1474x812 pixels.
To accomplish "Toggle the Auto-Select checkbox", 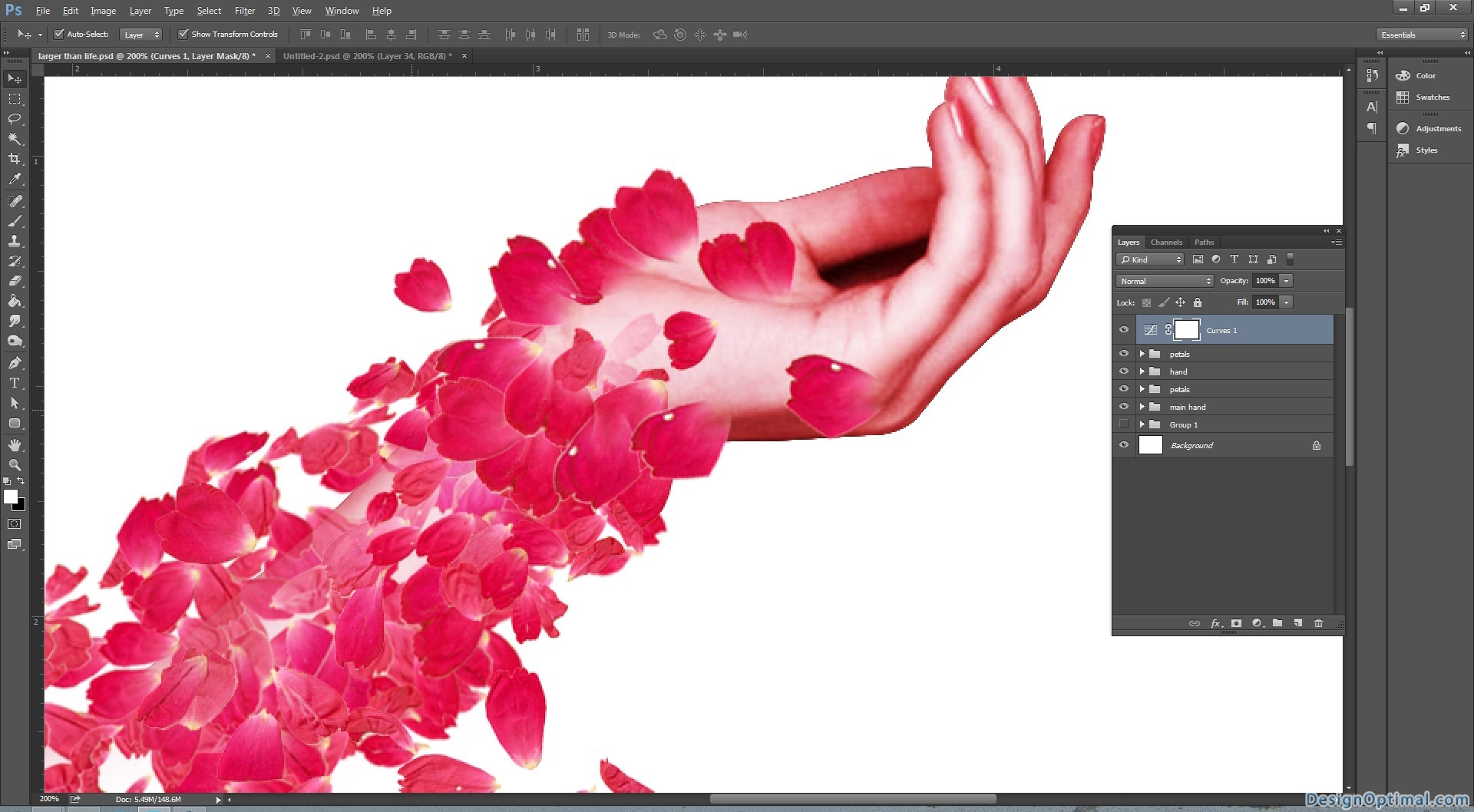I will click(x=58, y=34).
